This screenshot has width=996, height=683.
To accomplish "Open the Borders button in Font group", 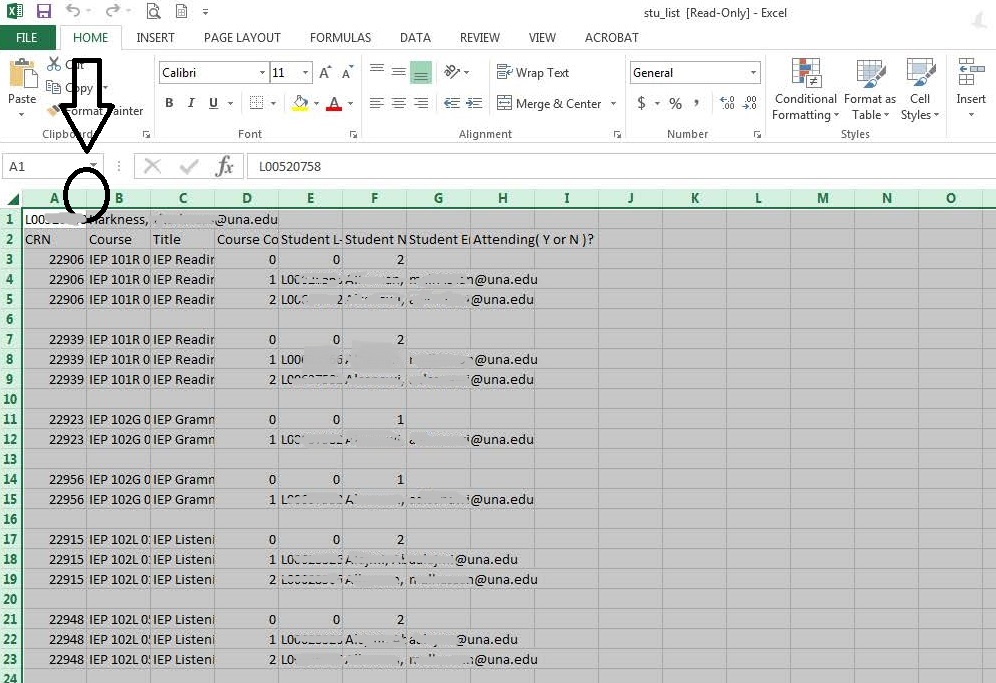I will pos(256,103).
